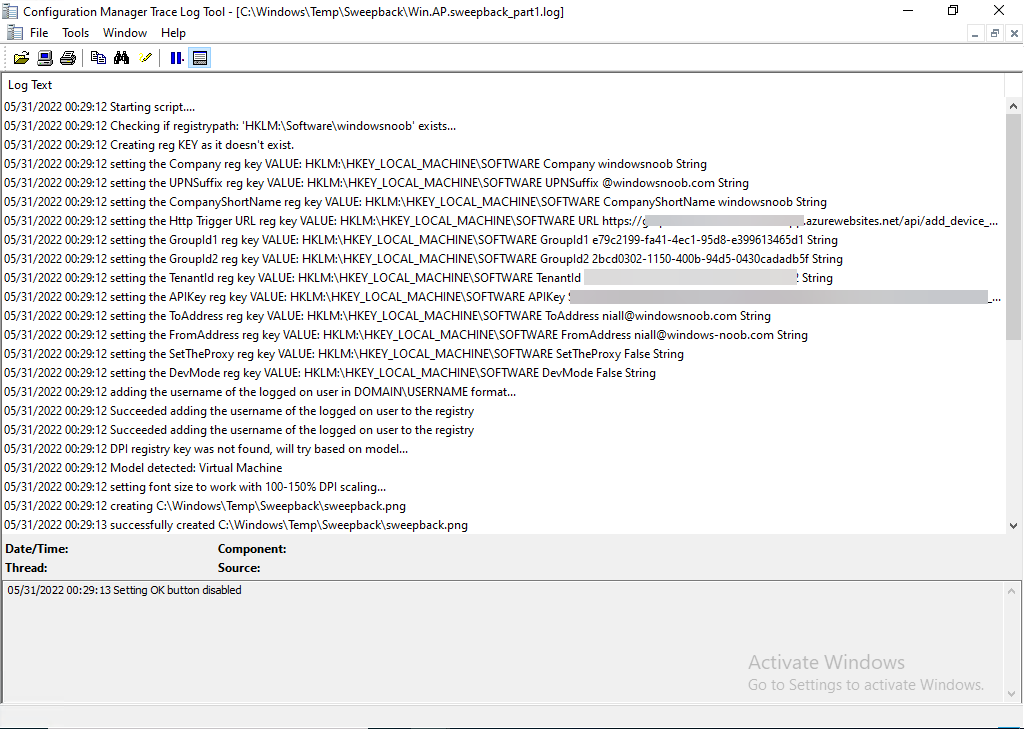Open the File menu
This screenshot has width=1024, height=729.
tap(39, 33)
